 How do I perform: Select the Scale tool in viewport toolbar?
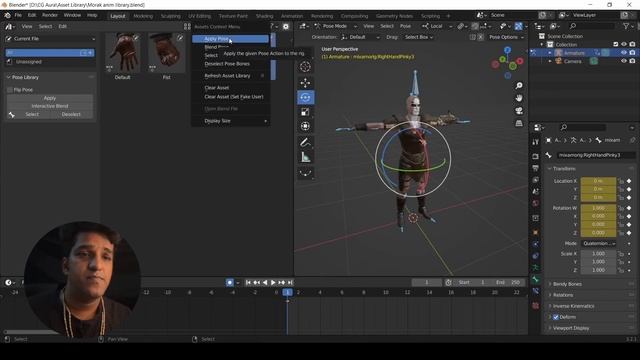pyautogui.click(x=305, y=112)
